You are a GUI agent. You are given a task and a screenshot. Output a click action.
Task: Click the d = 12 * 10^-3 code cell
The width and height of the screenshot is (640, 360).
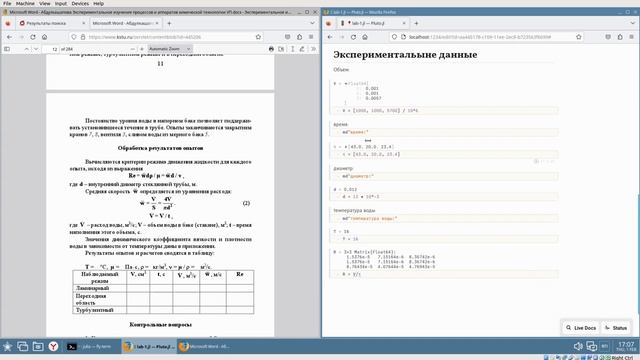445,197
